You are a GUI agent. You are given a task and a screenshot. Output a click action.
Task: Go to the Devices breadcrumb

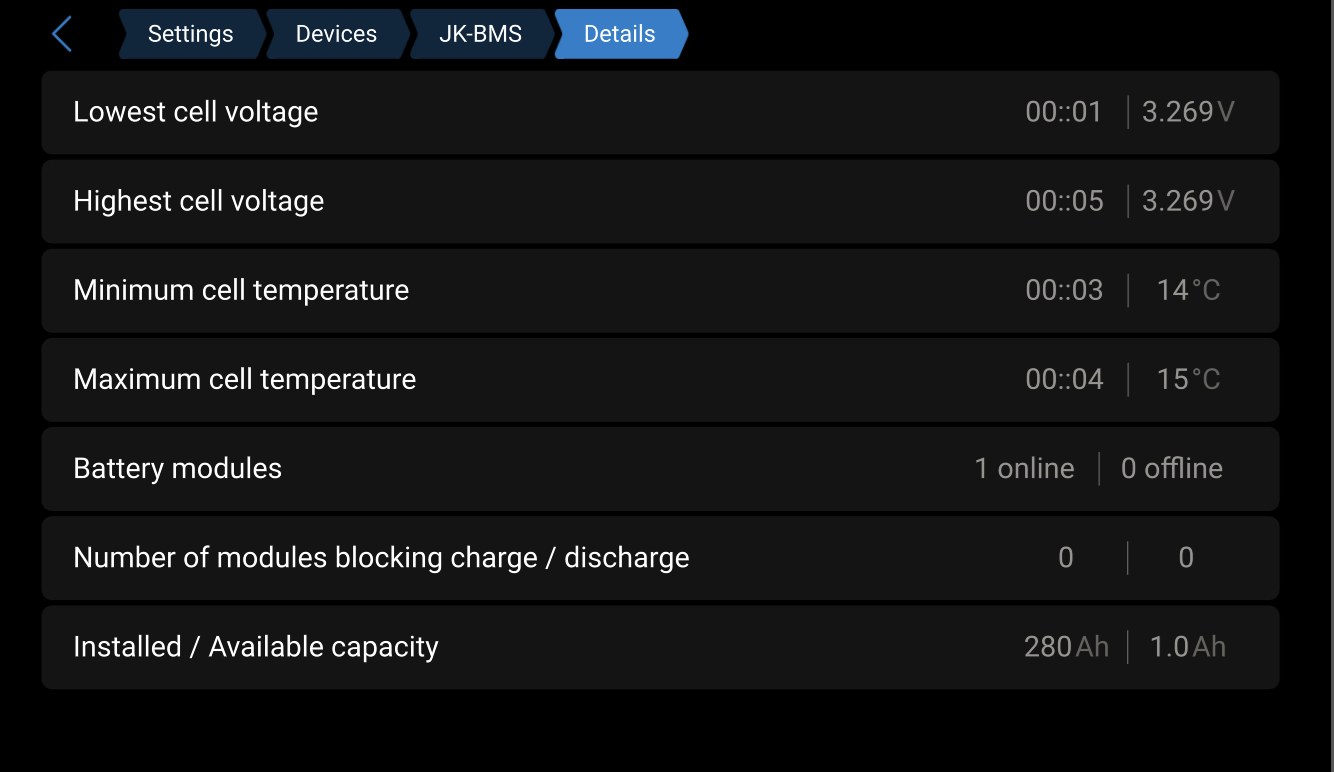tap(336, 34)
